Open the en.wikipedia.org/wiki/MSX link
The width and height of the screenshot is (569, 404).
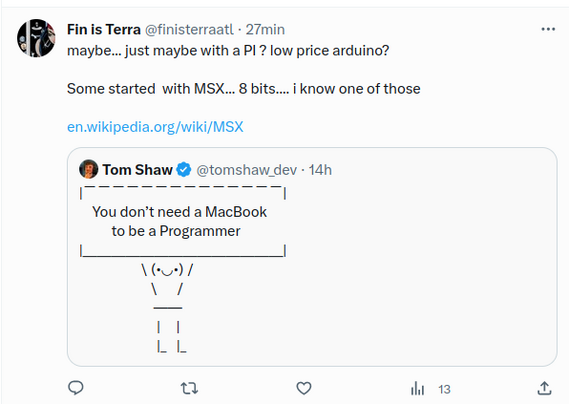click(155, 127)
